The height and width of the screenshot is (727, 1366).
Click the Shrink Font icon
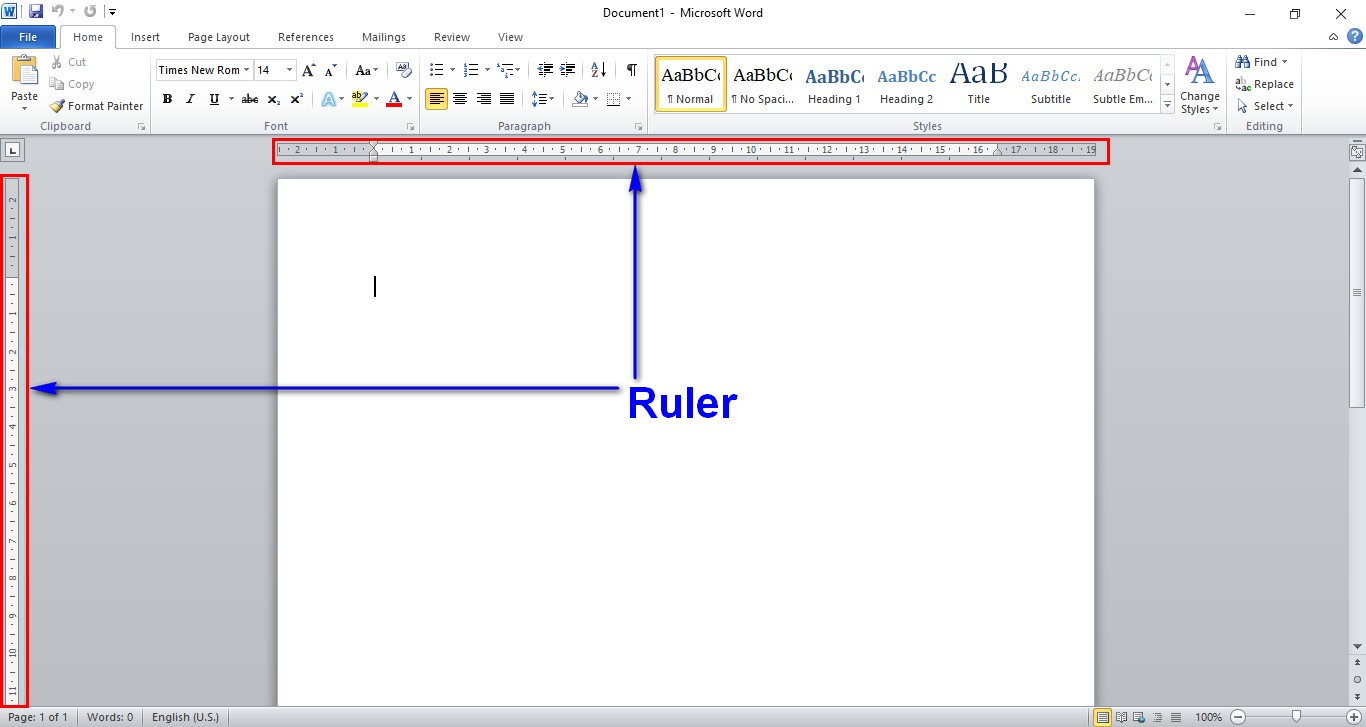coord(331,70)
